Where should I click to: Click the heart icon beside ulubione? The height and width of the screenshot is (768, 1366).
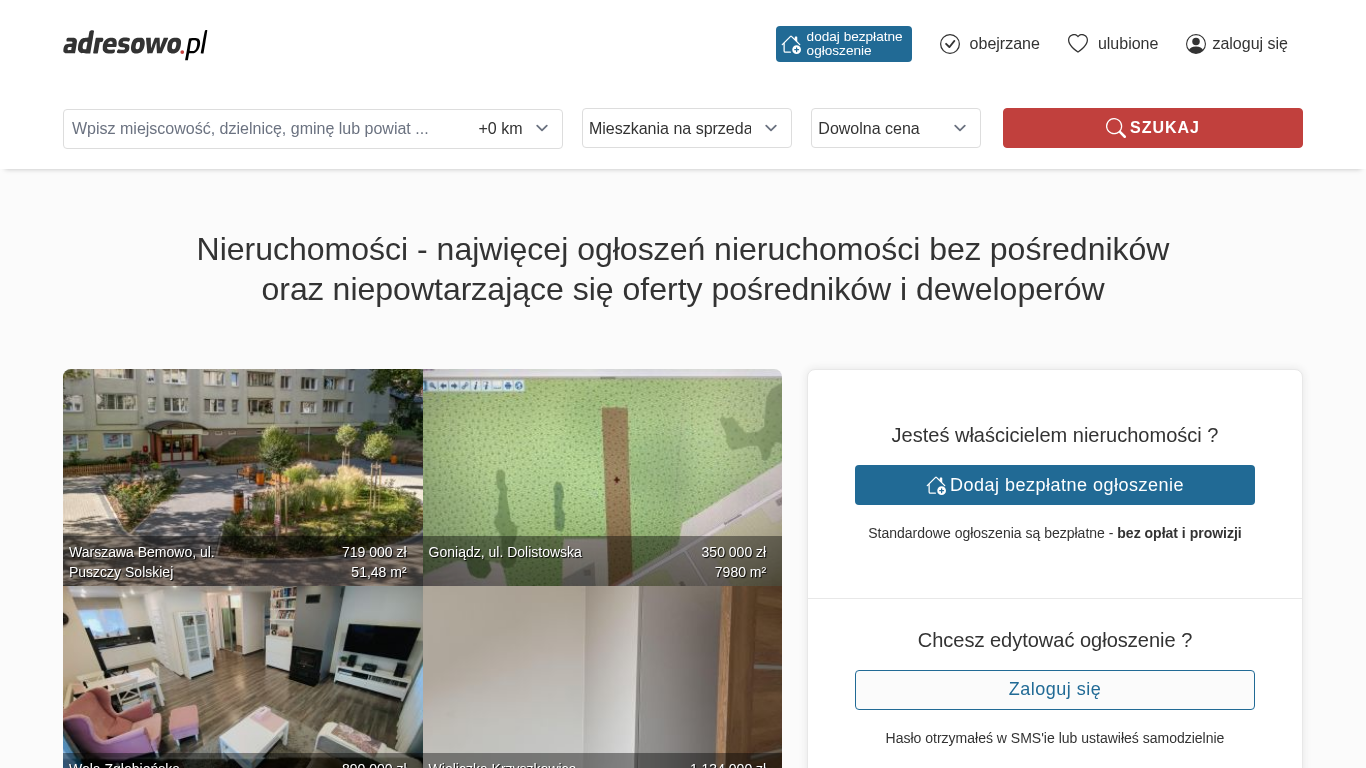point(1078,44)
